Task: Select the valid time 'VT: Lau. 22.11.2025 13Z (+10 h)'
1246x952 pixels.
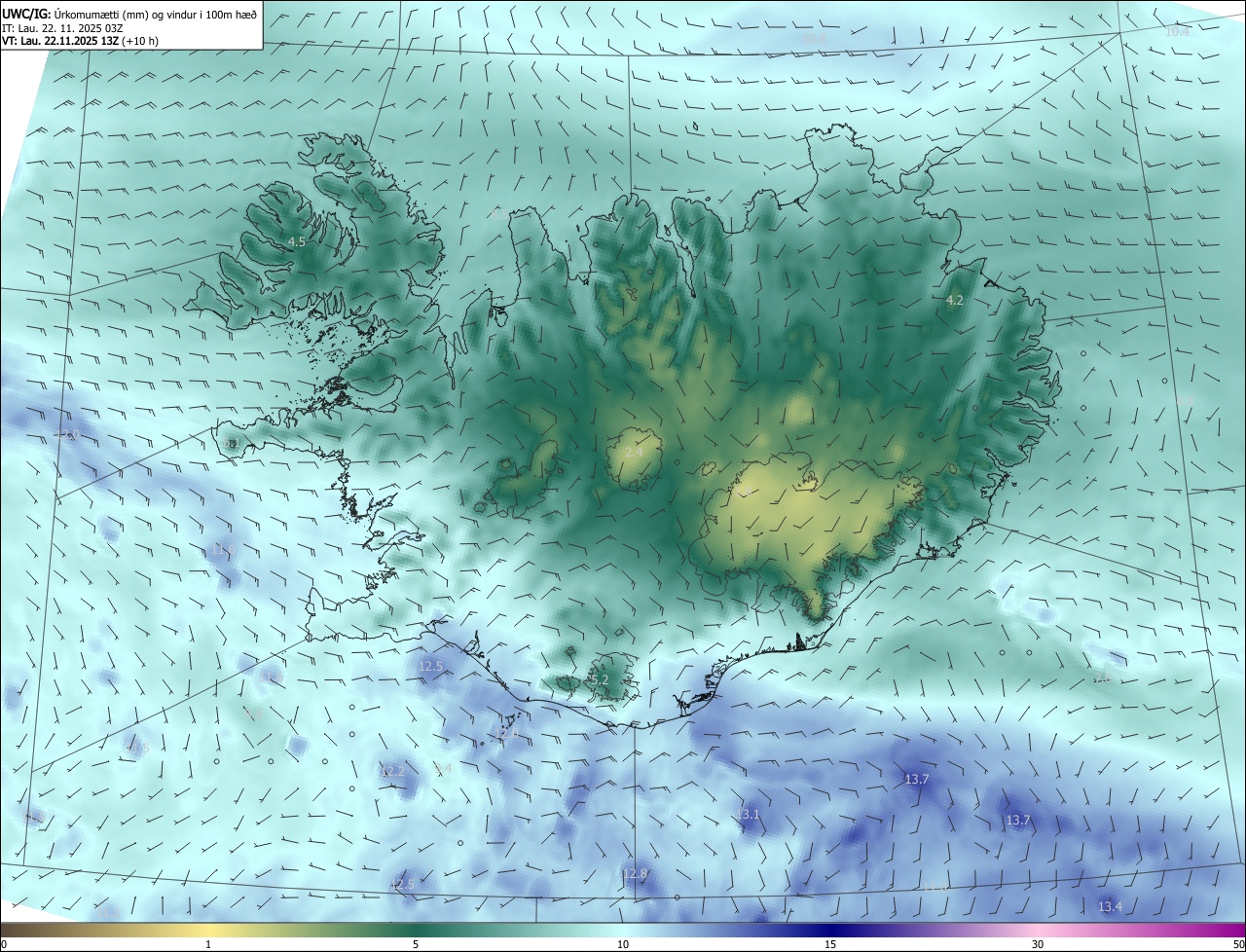Action: click(x=80, y=41)
